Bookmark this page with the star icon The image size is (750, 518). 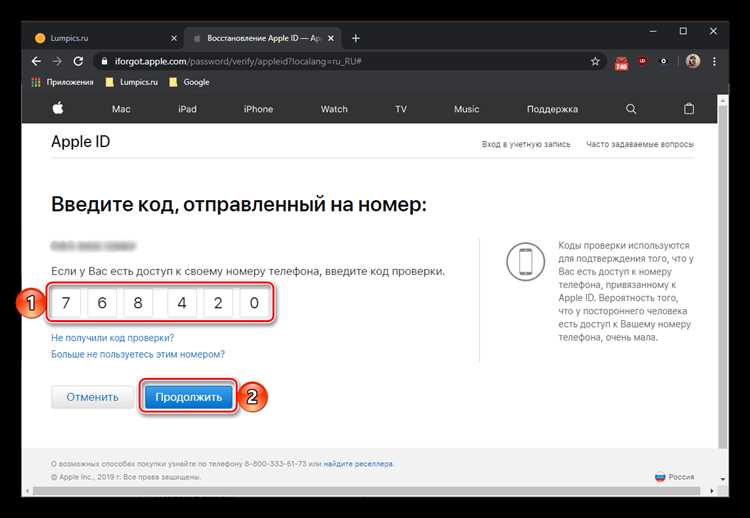595,62
